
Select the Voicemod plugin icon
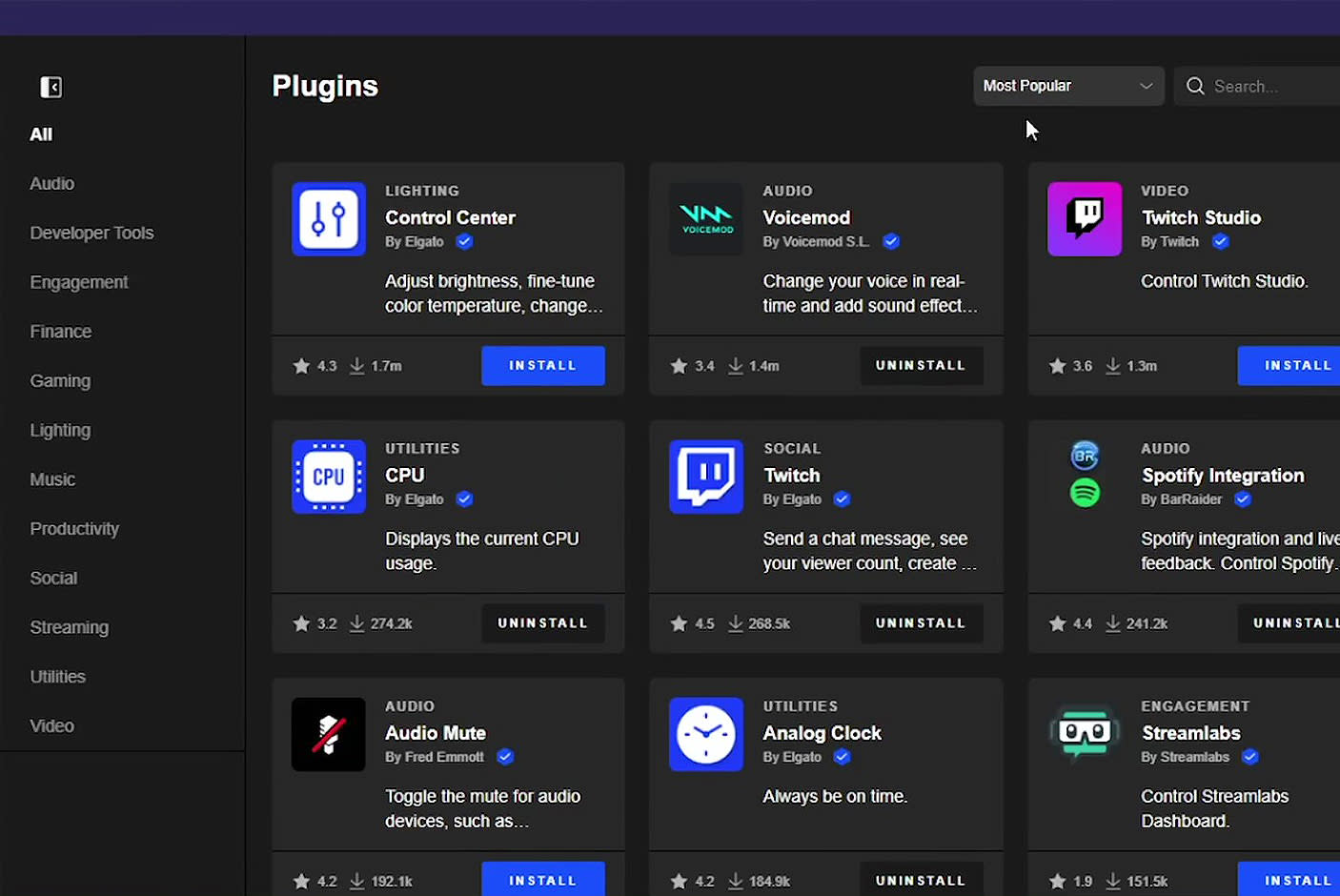click(706, 218)
